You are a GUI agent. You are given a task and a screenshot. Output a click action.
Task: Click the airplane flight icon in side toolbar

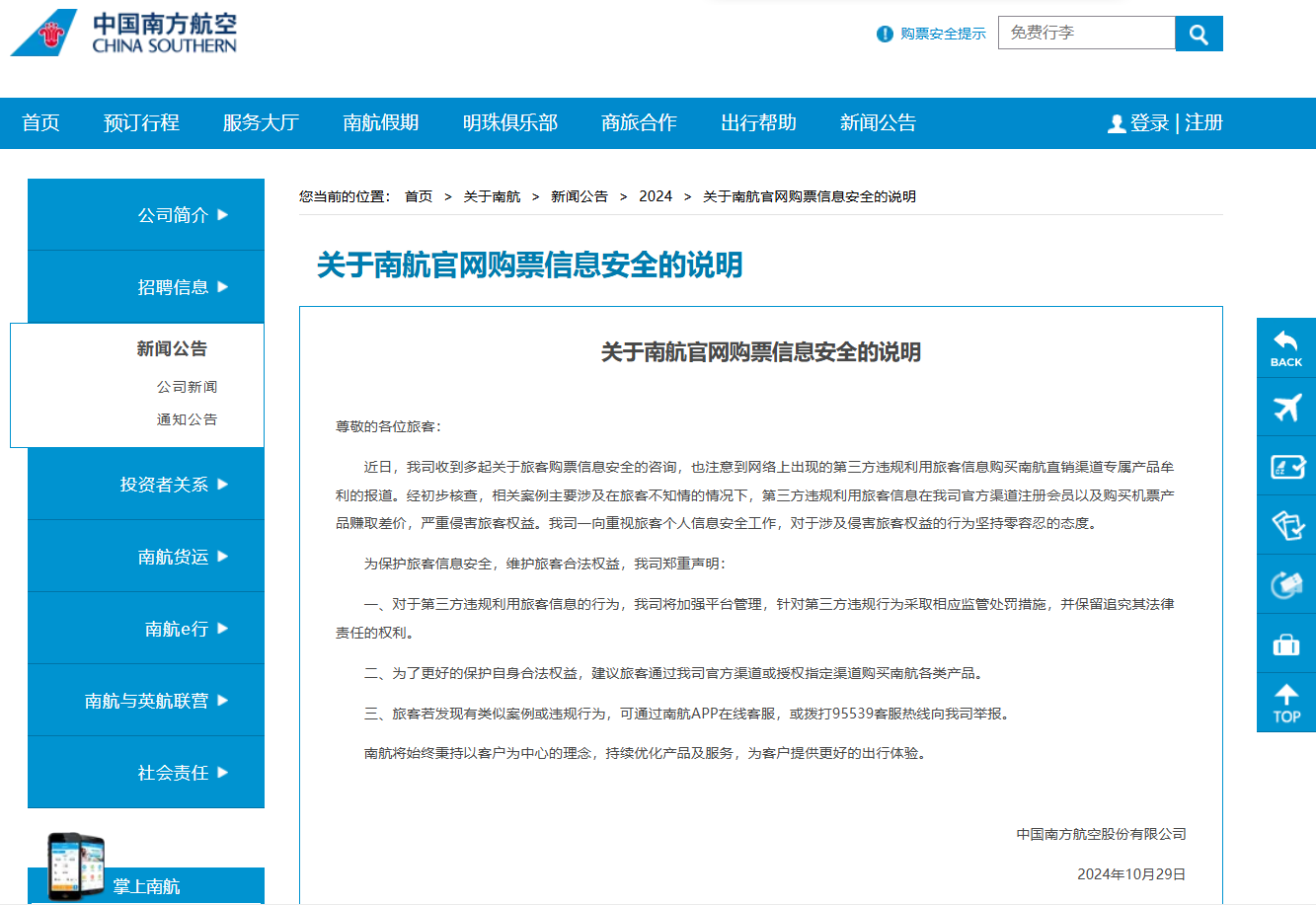tap(1285, 407)
